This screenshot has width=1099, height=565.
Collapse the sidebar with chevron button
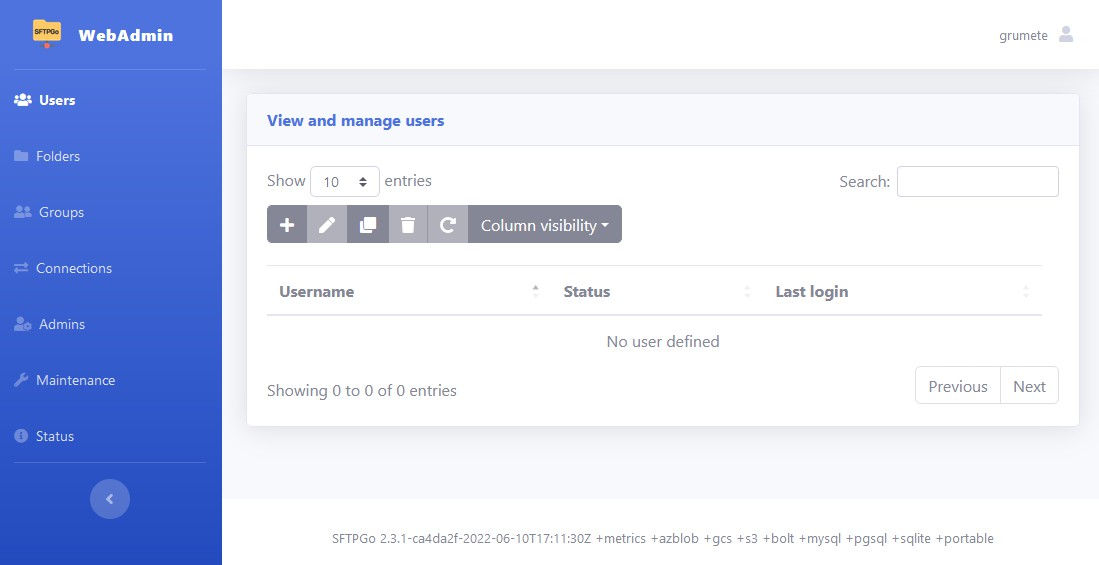pos(110,499)
